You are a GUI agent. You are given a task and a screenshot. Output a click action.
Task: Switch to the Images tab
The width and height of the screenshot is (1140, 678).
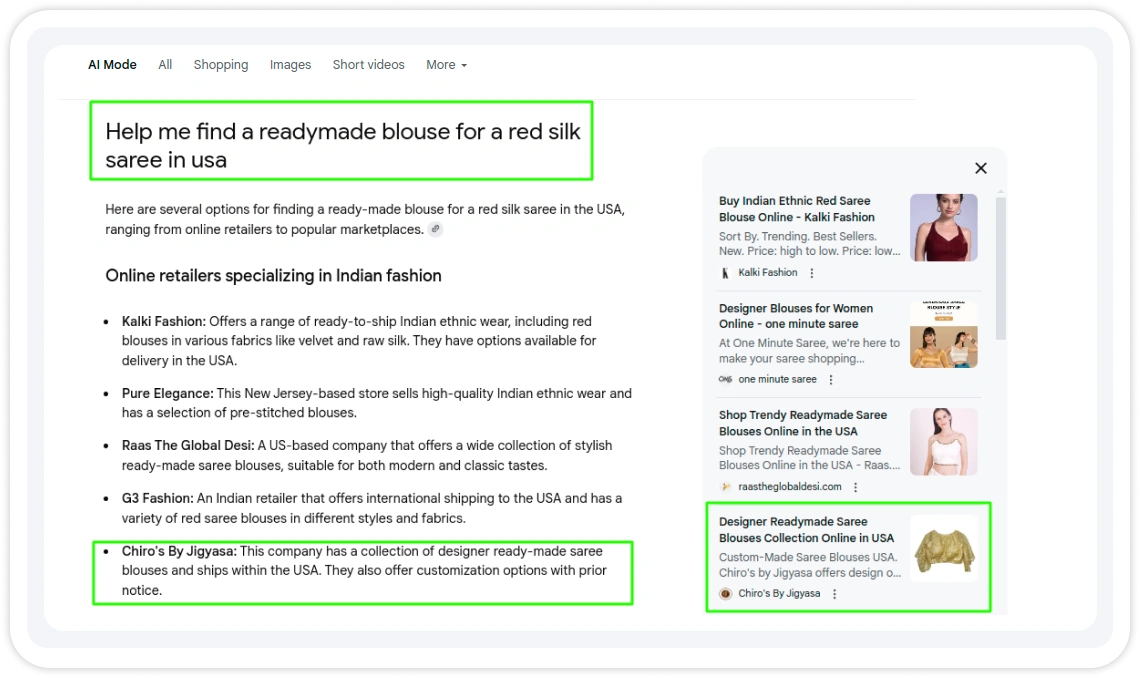point(290,65)
